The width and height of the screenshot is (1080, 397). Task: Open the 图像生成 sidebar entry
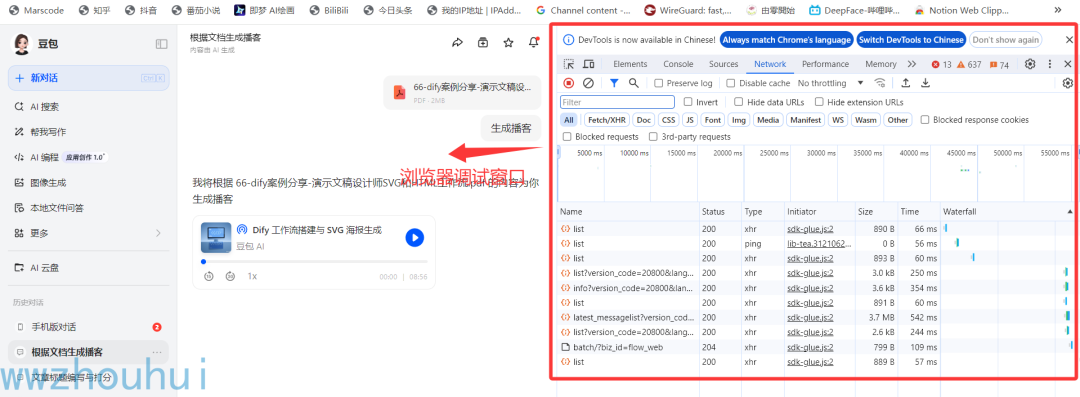click(x=88, y=183)
